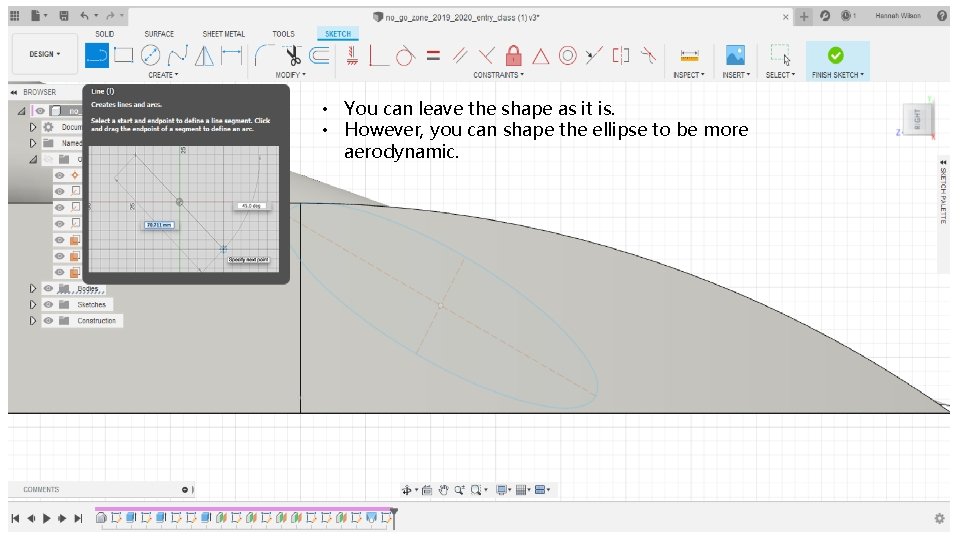Click the Measure ruler icon
960x540 pixels.
(689, 56)
